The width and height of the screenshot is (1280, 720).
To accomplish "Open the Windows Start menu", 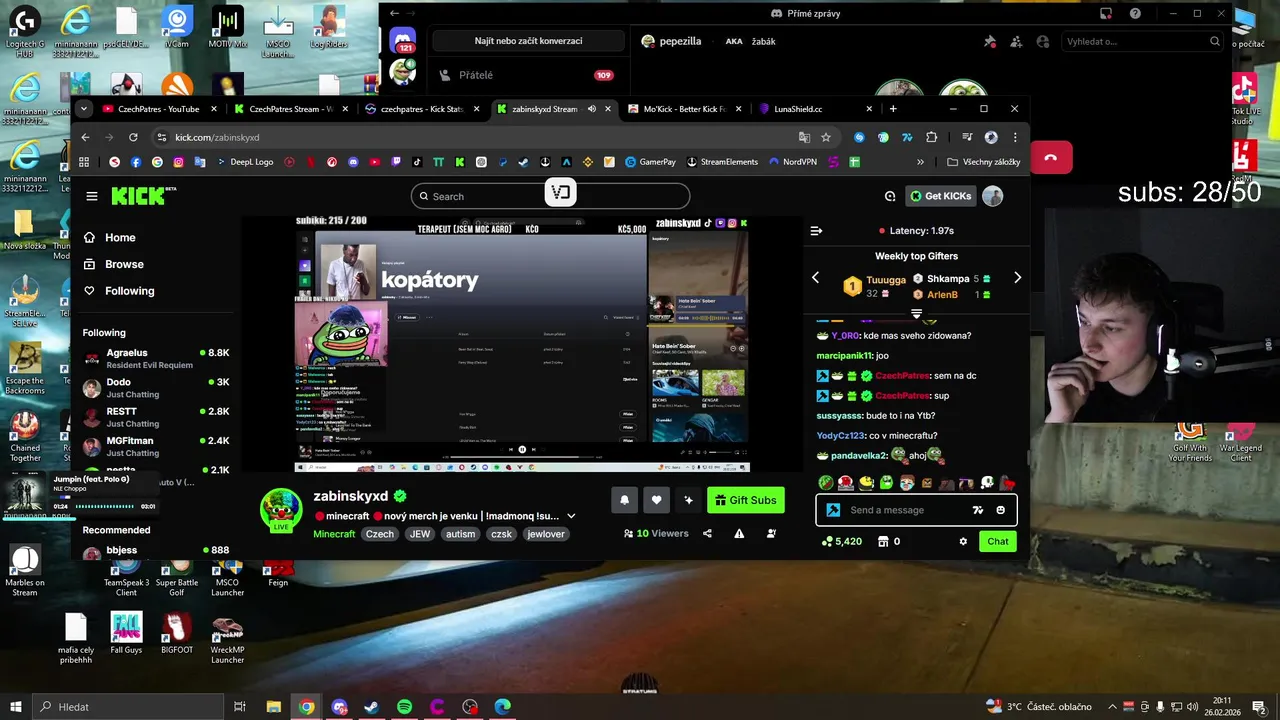I will (16, 707).
